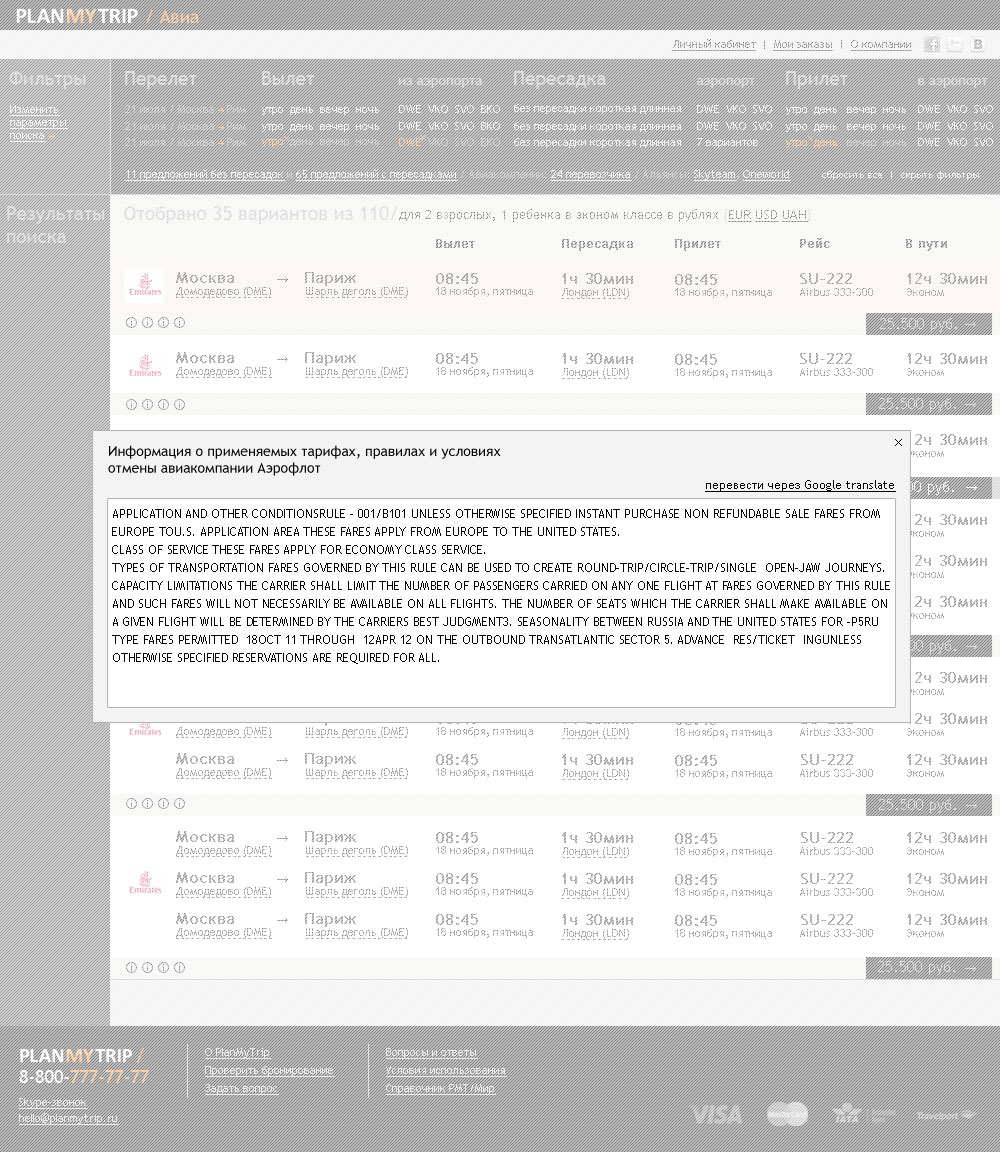Screen dimensions: 1000x1152
Task: Click second info icon under the first result
Action: click(x=147, y=323)
